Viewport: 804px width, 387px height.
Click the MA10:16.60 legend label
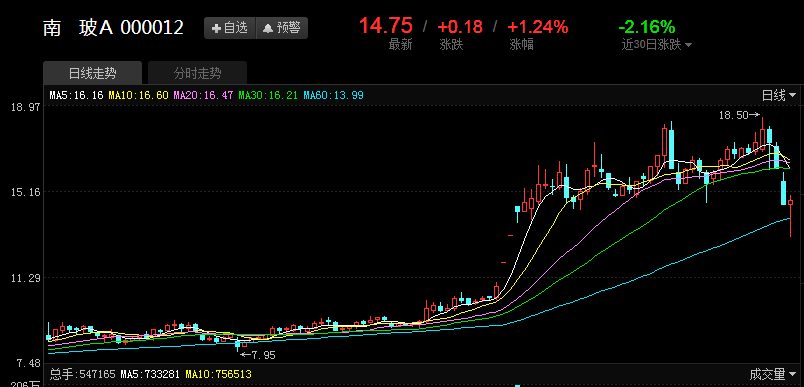pos(138,95)
